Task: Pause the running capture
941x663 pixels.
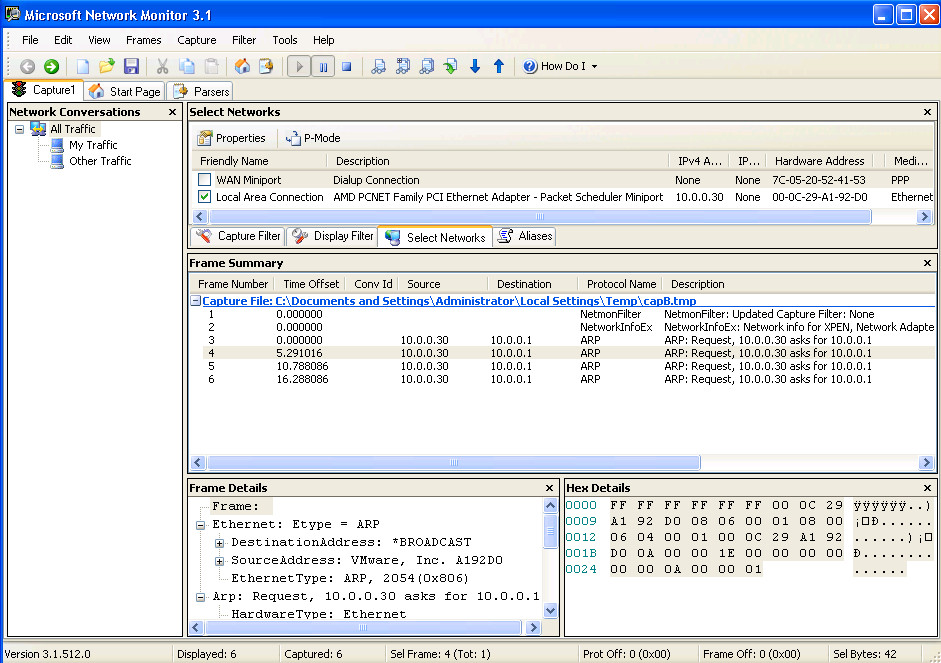Action: click(322, 67)
